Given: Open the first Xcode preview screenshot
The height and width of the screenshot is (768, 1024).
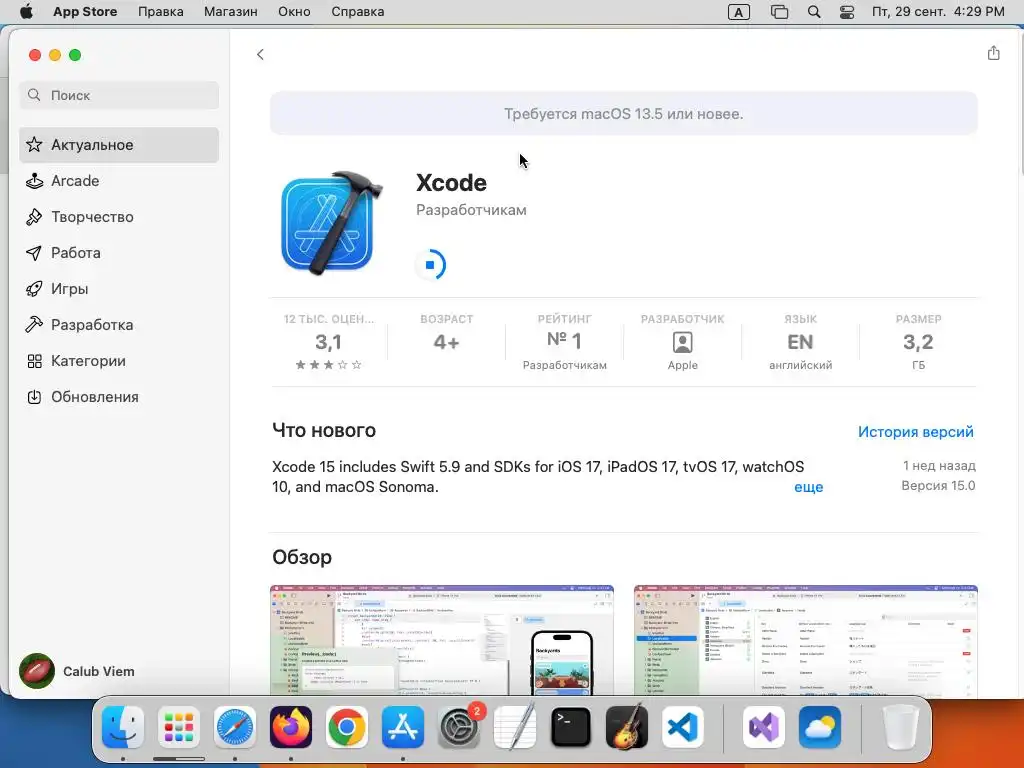Looking at the screenshot, I should [x=441, y=640].
